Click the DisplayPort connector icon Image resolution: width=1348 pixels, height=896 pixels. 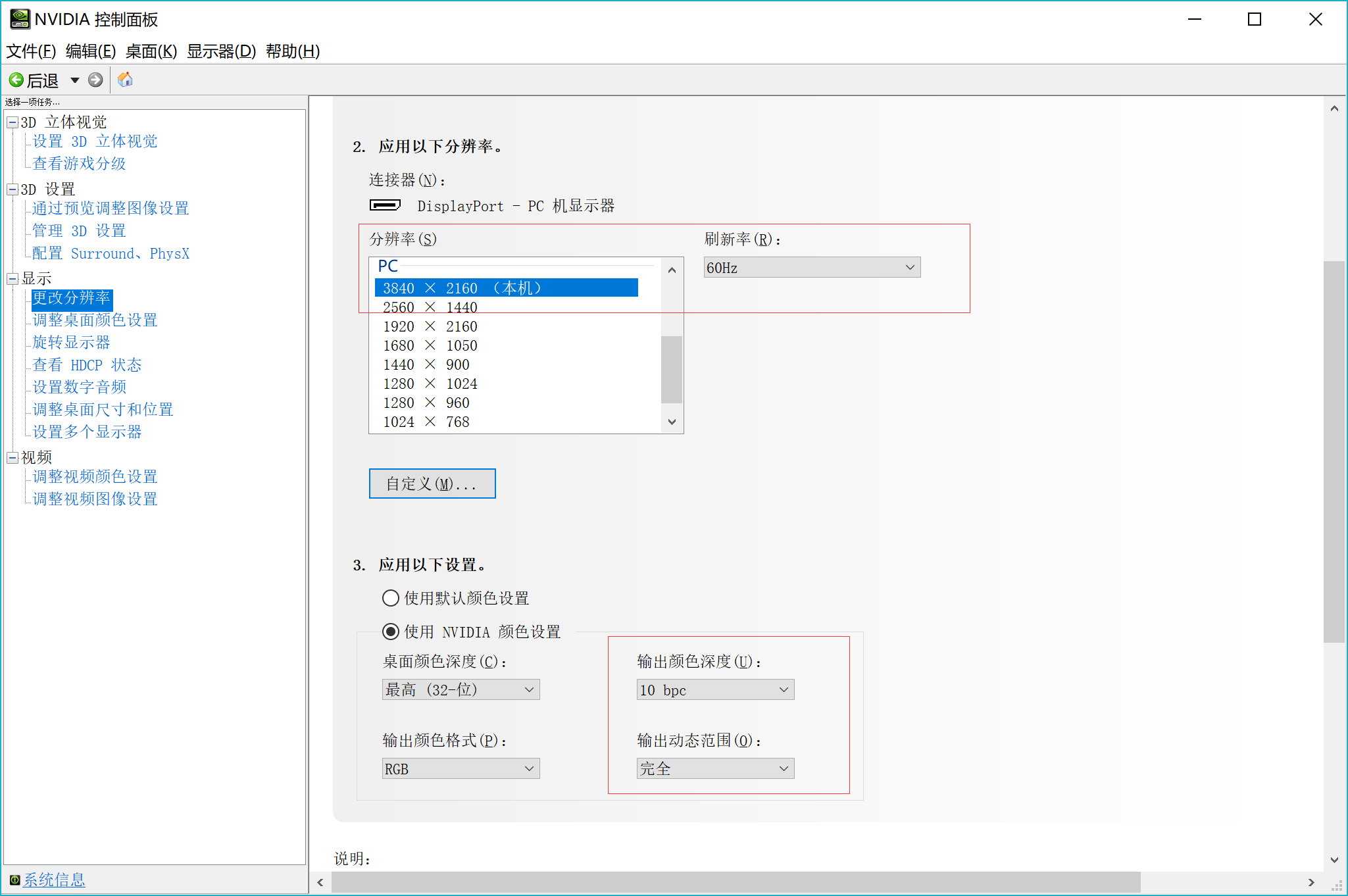(x=385, y=205)
